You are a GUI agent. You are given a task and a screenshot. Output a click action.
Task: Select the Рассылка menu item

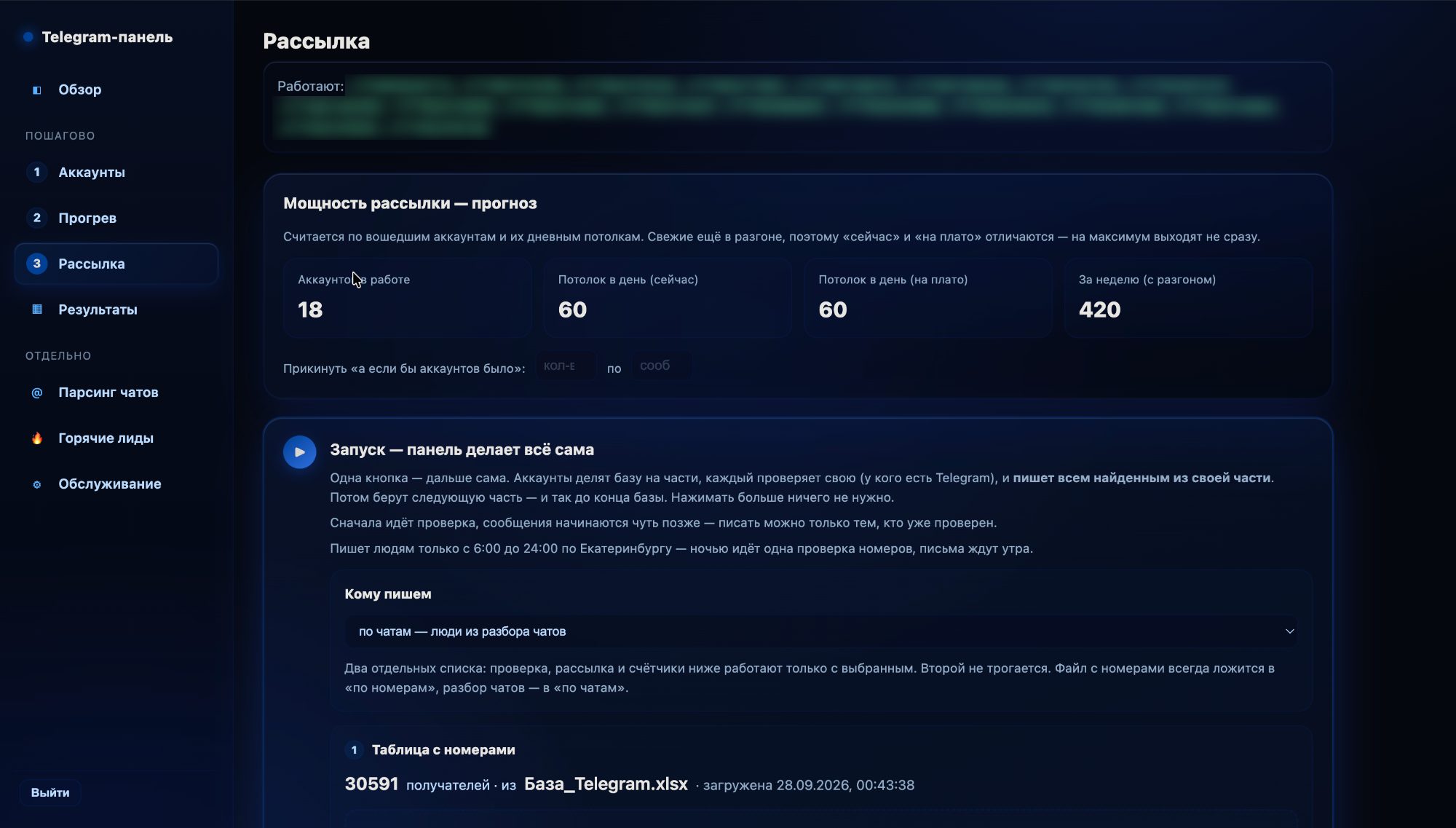116,264
